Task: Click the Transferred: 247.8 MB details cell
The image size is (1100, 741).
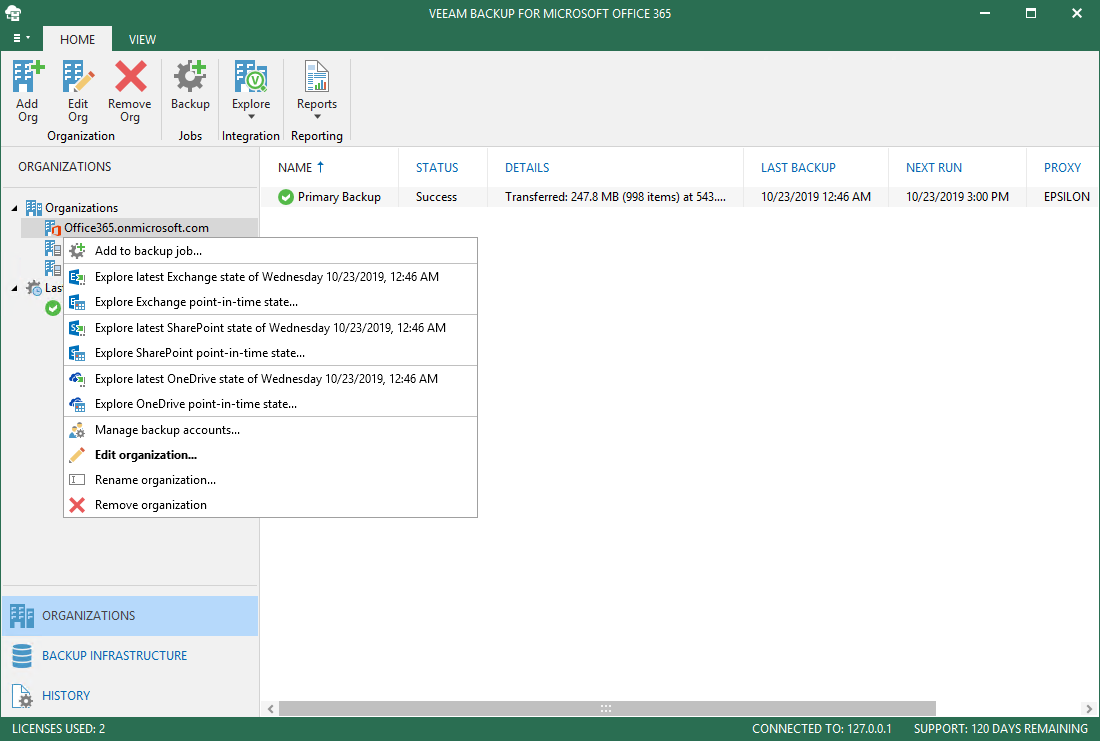Action: pos(615,197)
